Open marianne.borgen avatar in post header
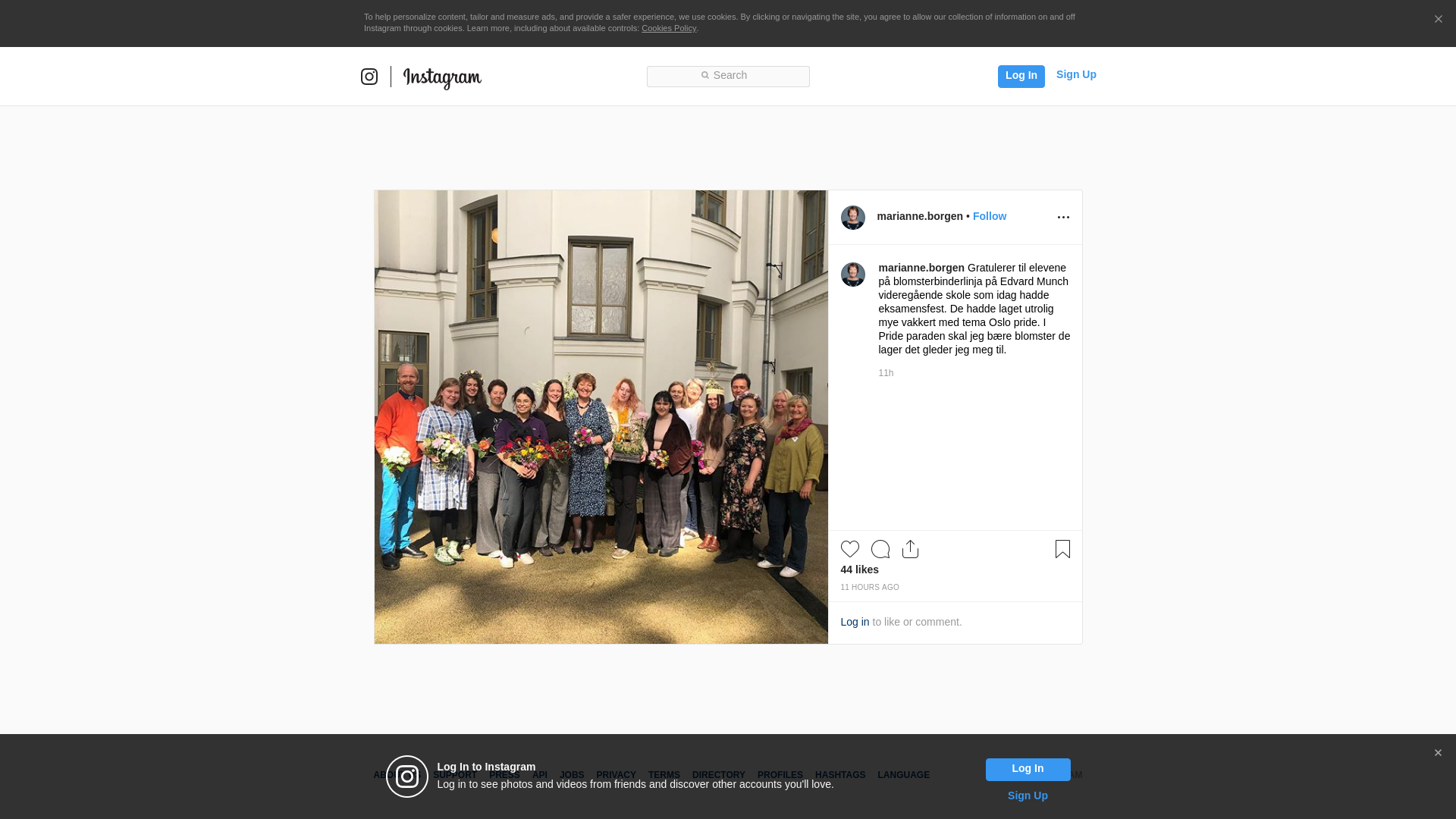The image size is (1456, 819). point(853,218)
